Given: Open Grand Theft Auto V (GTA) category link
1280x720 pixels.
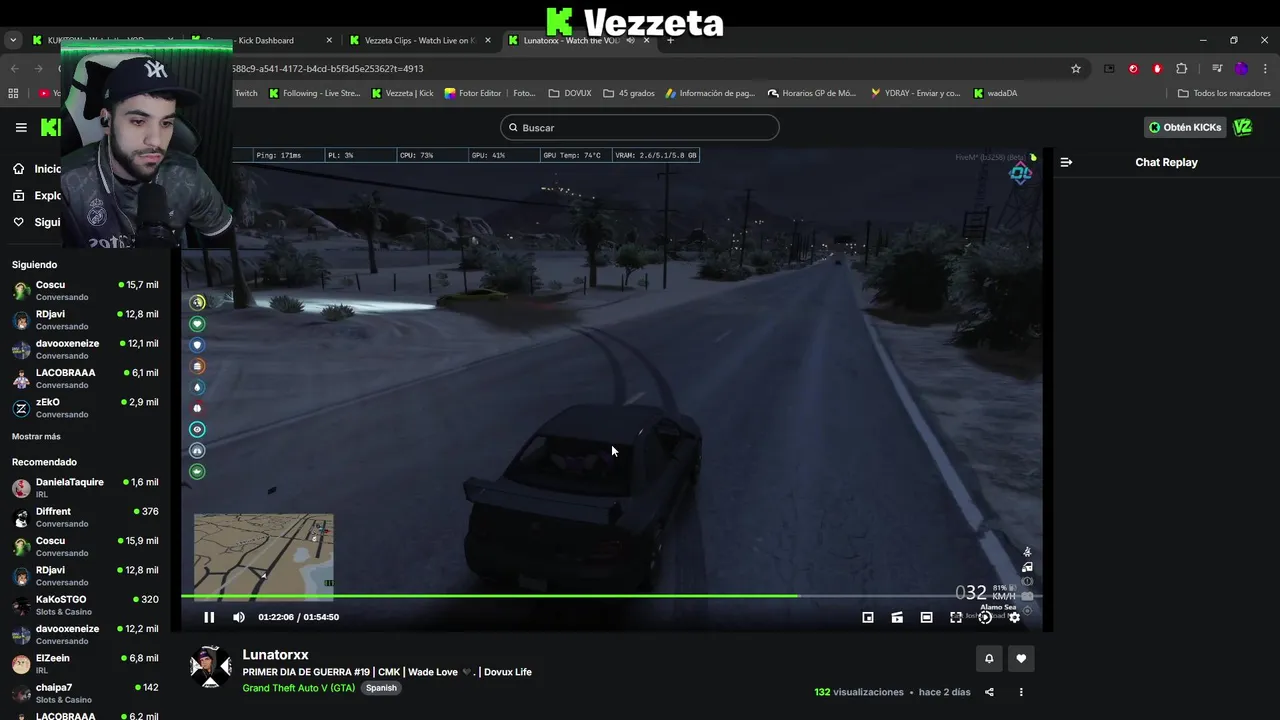Looking at the screenshot, I should point(298,688).
